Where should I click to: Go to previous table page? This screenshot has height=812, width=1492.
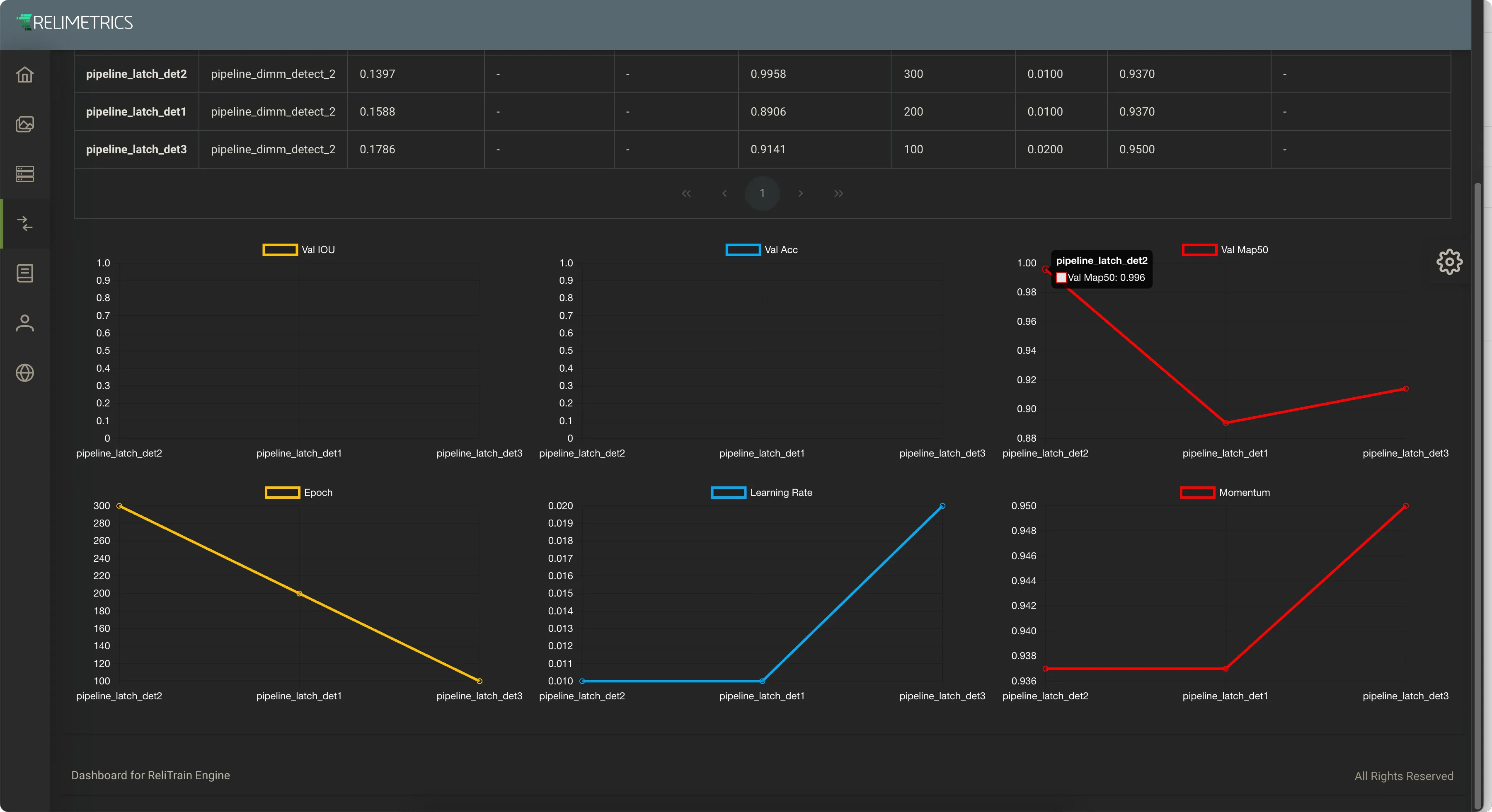pyautogui.click(x=724, y=193)
